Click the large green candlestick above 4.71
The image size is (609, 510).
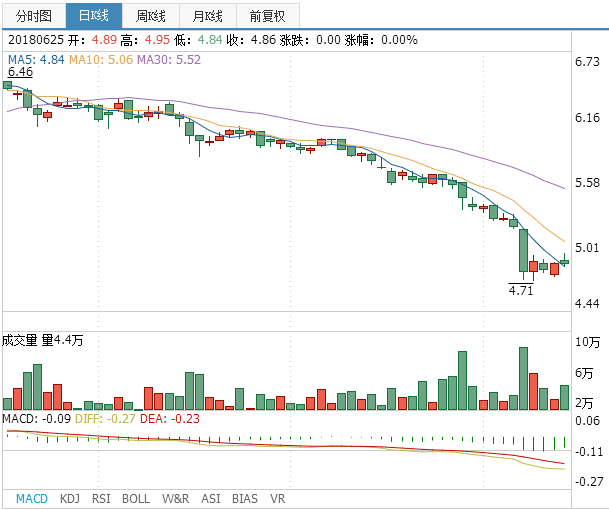coord(524,251)
